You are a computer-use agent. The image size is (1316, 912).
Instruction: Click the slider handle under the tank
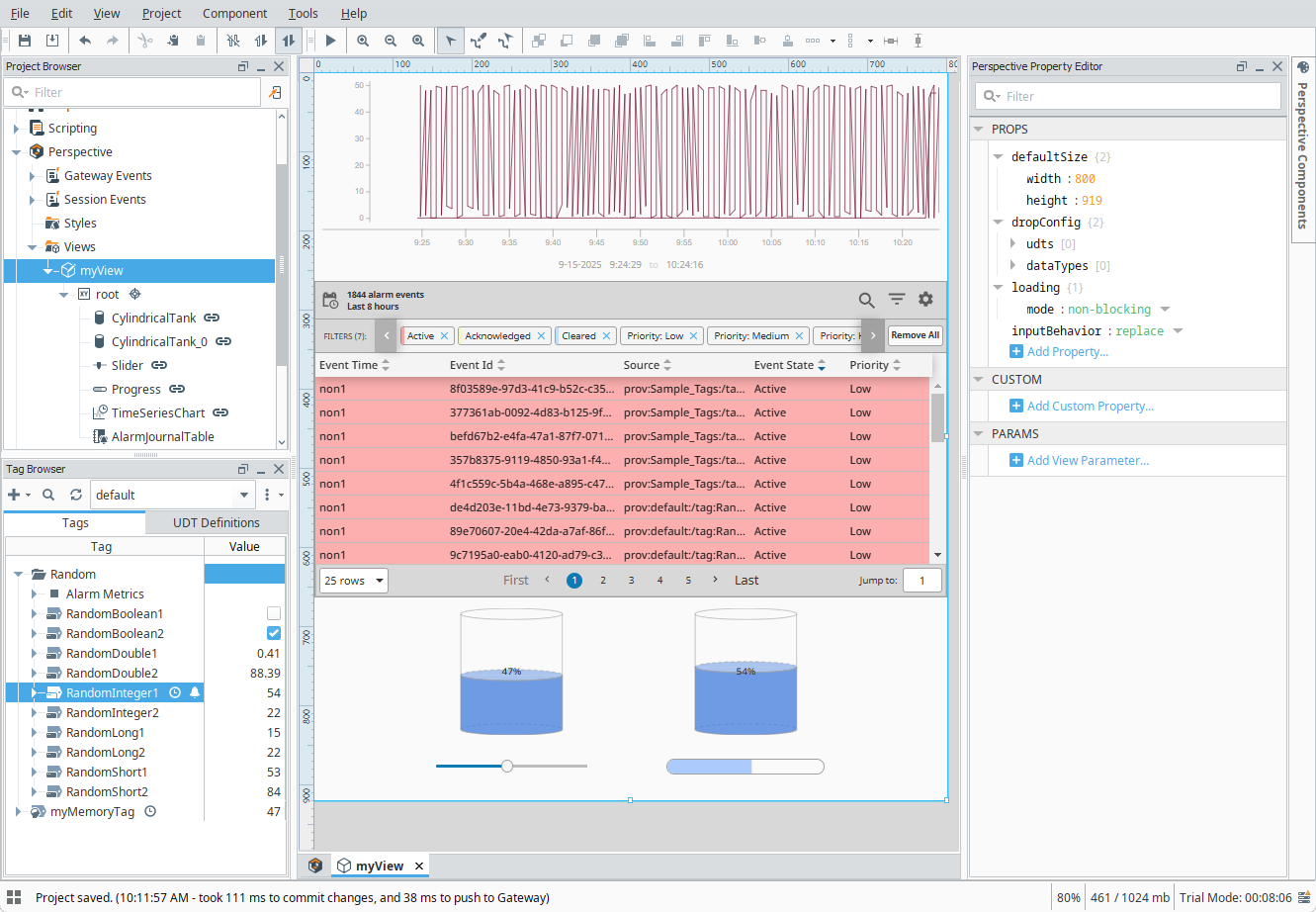click(507, 766)
